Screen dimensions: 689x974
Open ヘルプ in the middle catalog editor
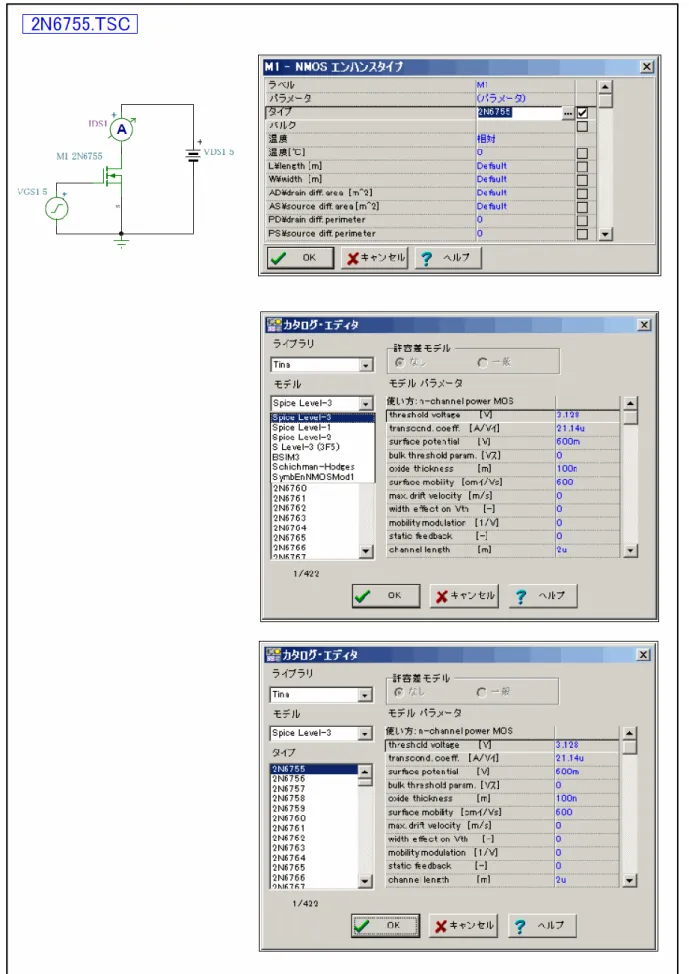(543, 595)
